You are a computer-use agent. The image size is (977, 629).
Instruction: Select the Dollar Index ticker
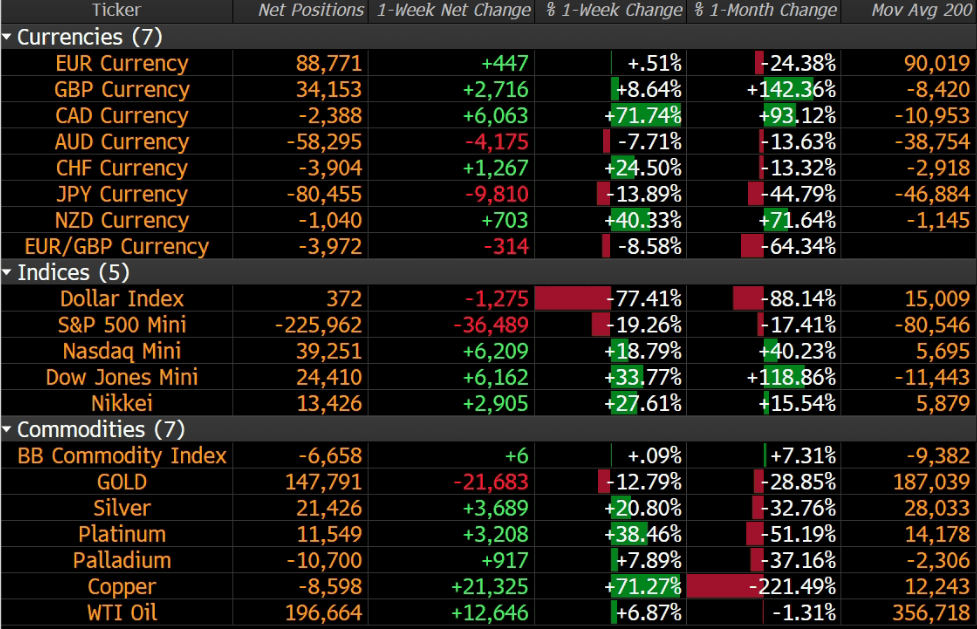(122, 299)
